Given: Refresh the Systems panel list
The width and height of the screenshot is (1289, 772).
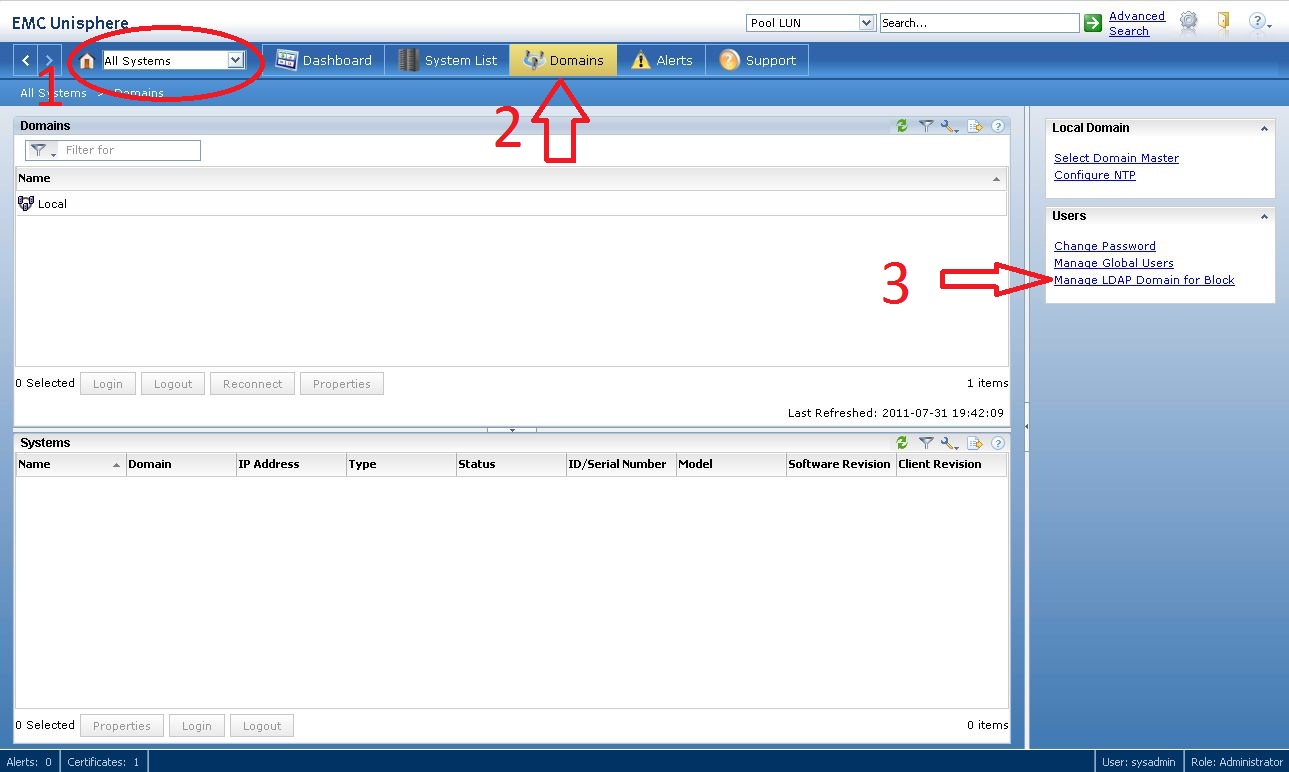Looking at the screenshot, I should pyautogui.click(x=902, y=443).
